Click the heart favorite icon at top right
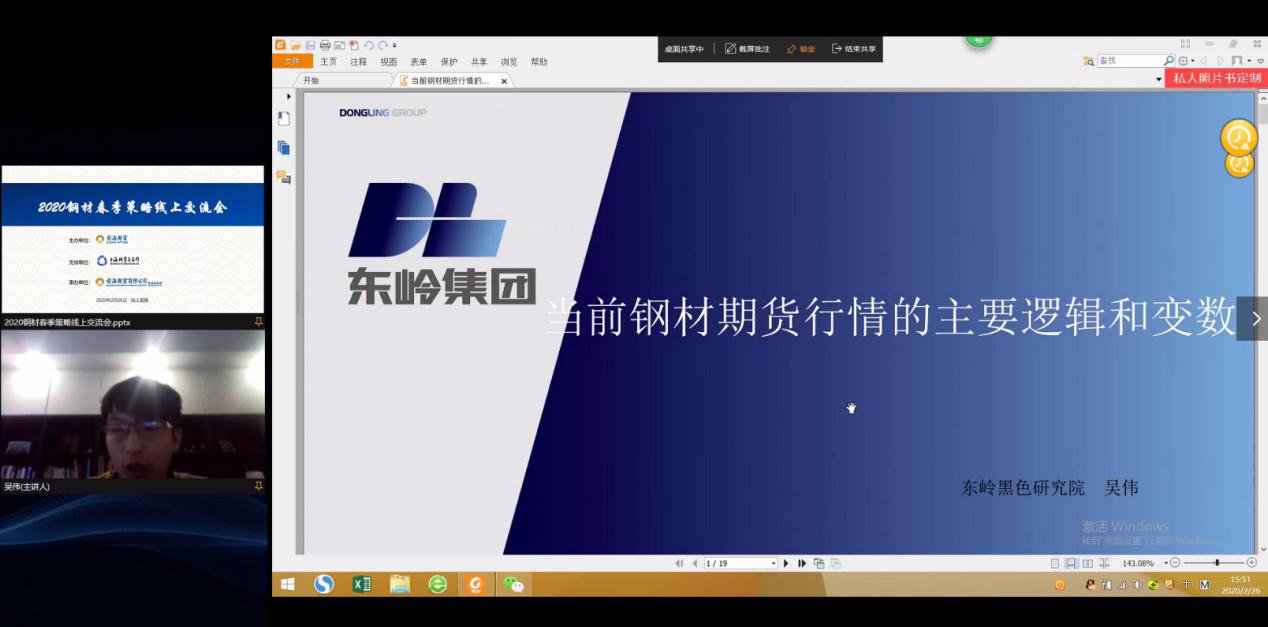Screen dimensions: 1268x627 (x=1259, y=61)
